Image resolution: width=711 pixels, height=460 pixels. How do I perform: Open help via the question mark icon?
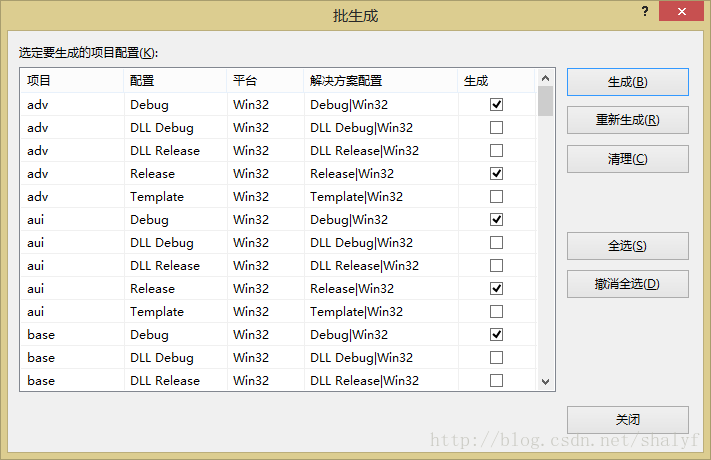[645, 11]
